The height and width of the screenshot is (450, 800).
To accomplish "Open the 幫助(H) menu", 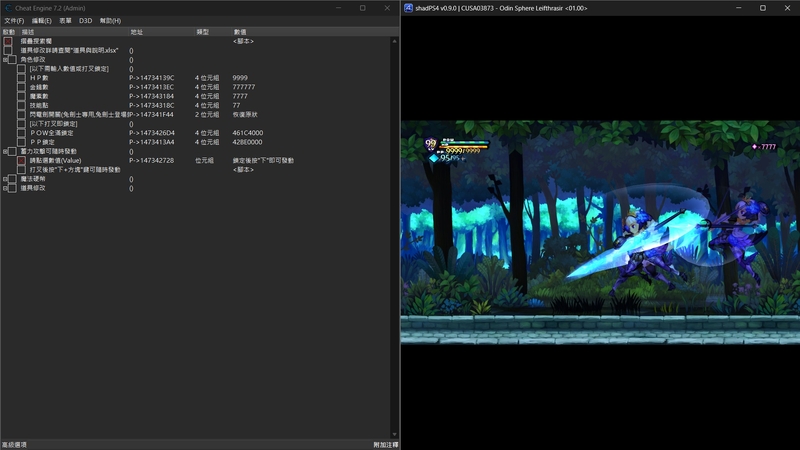I will [x=110, y=21].
